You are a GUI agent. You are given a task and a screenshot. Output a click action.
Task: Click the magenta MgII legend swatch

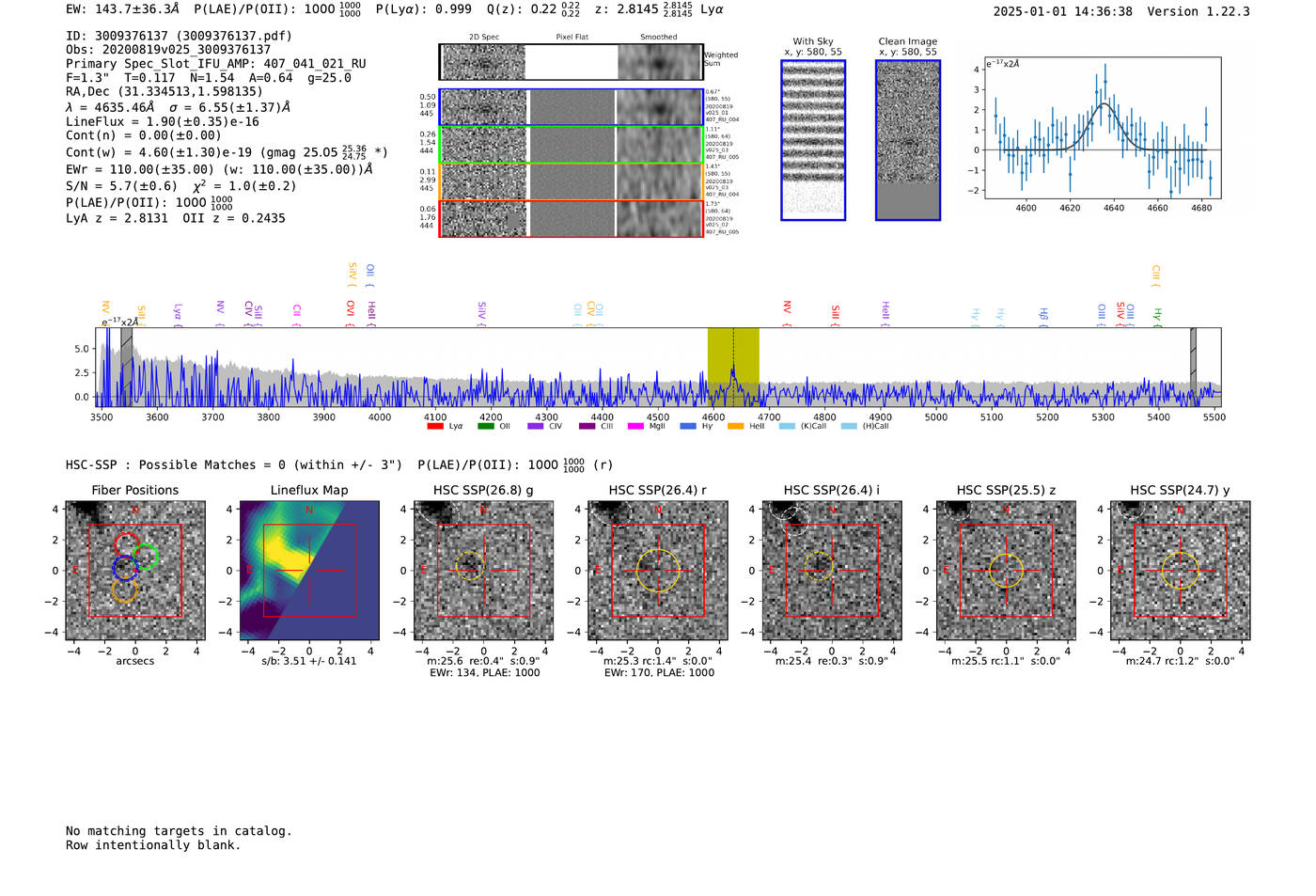click(635, 426)
